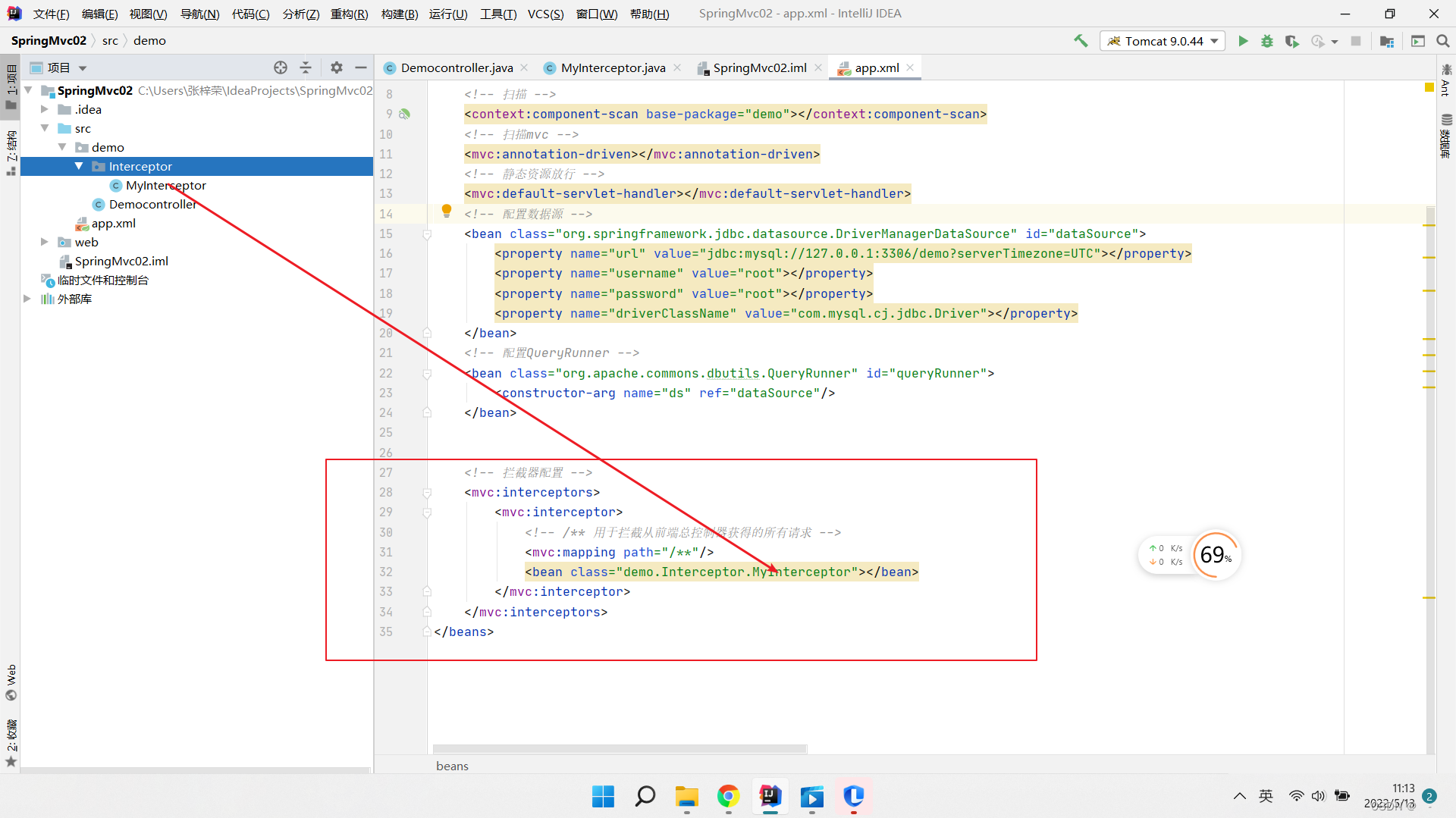Image resolution: width=1456 pixels, height=818 pixels.
Task: Open project panel settings gear
Action: pyautogui.click(x=337, y=67)
